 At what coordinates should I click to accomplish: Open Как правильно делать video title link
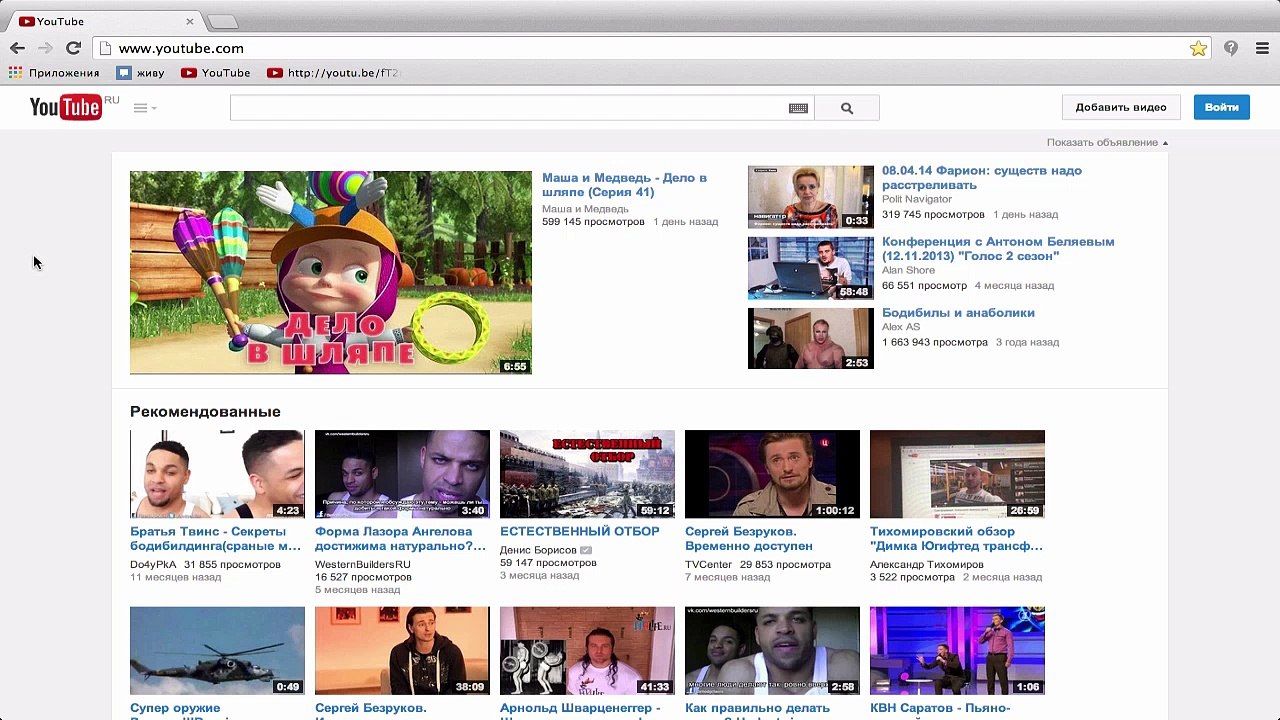coord(758,709)
